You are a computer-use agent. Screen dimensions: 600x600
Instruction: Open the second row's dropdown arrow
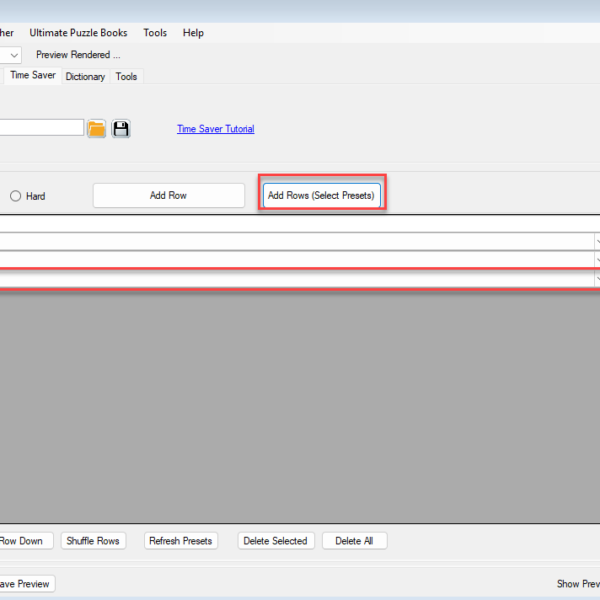click(x=596, y=260)
